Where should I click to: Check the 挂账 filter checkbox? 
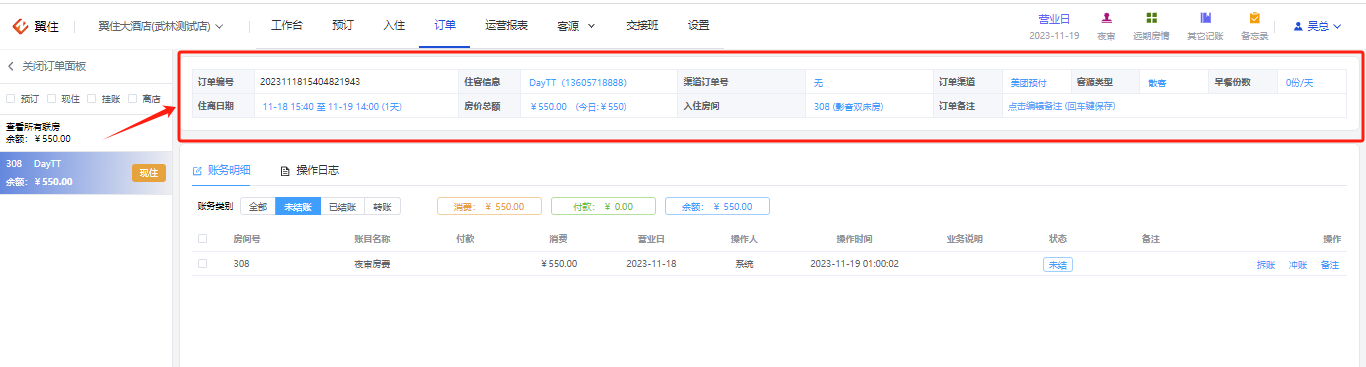[x=91, y=99]
